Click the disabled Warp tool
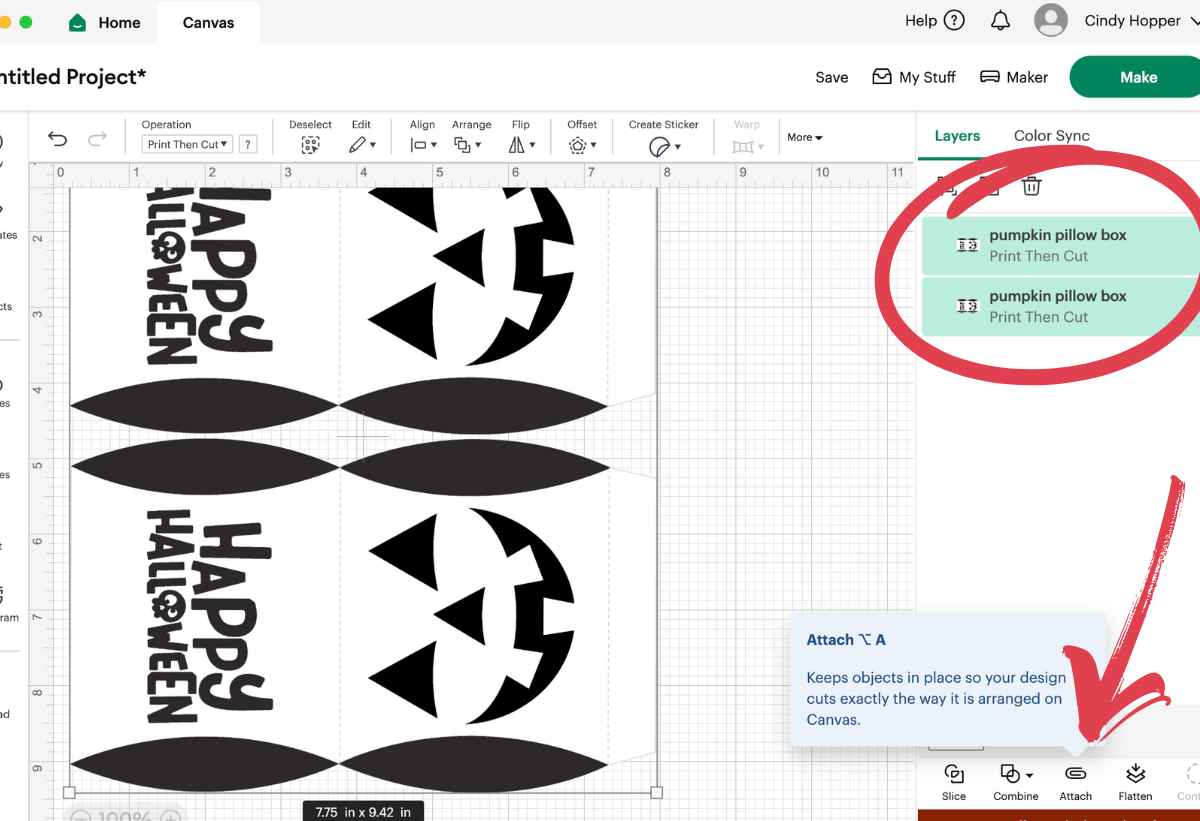The image size is (1200, 821). point(747,138)
